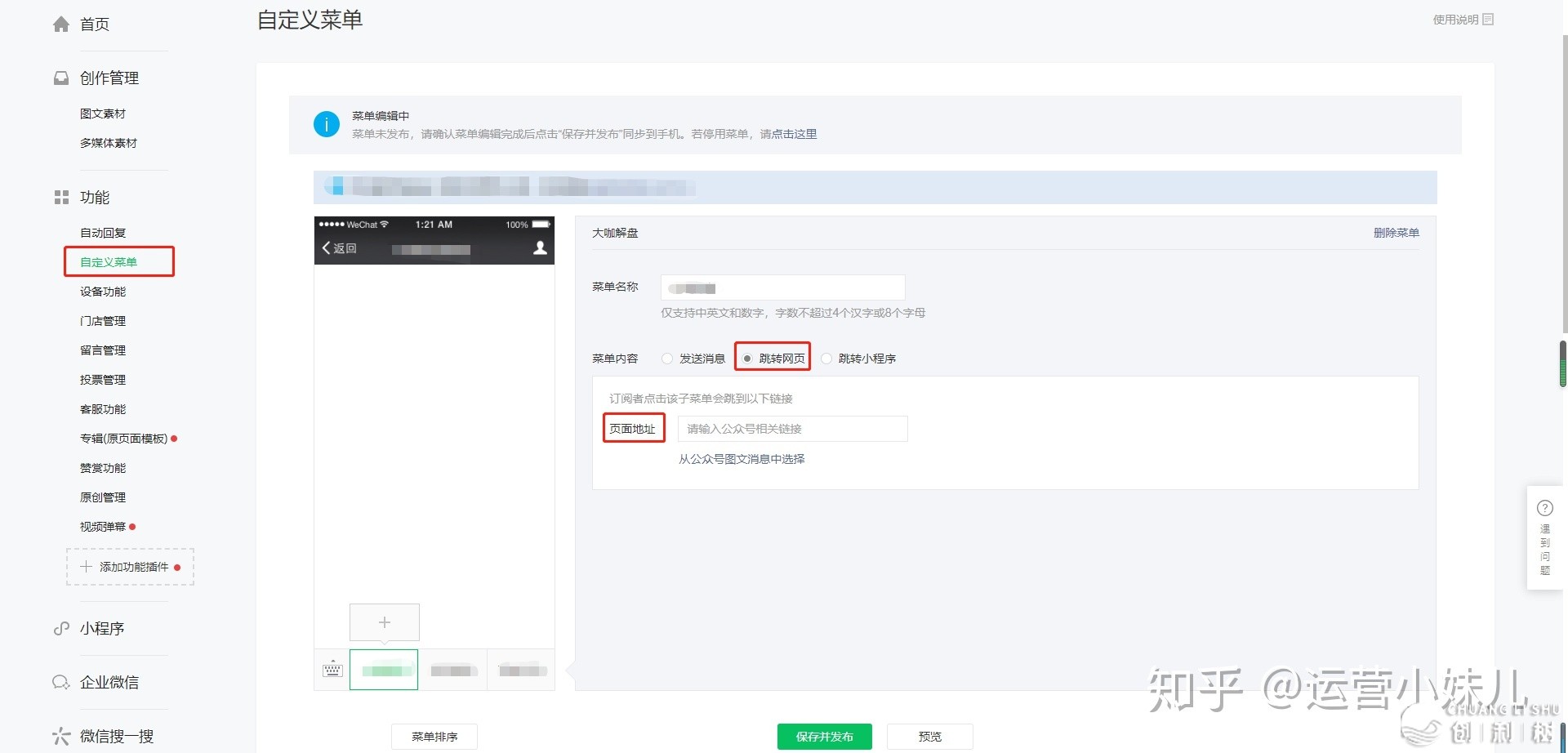Open 设备功能 in the sidebar

pos(103,292)
